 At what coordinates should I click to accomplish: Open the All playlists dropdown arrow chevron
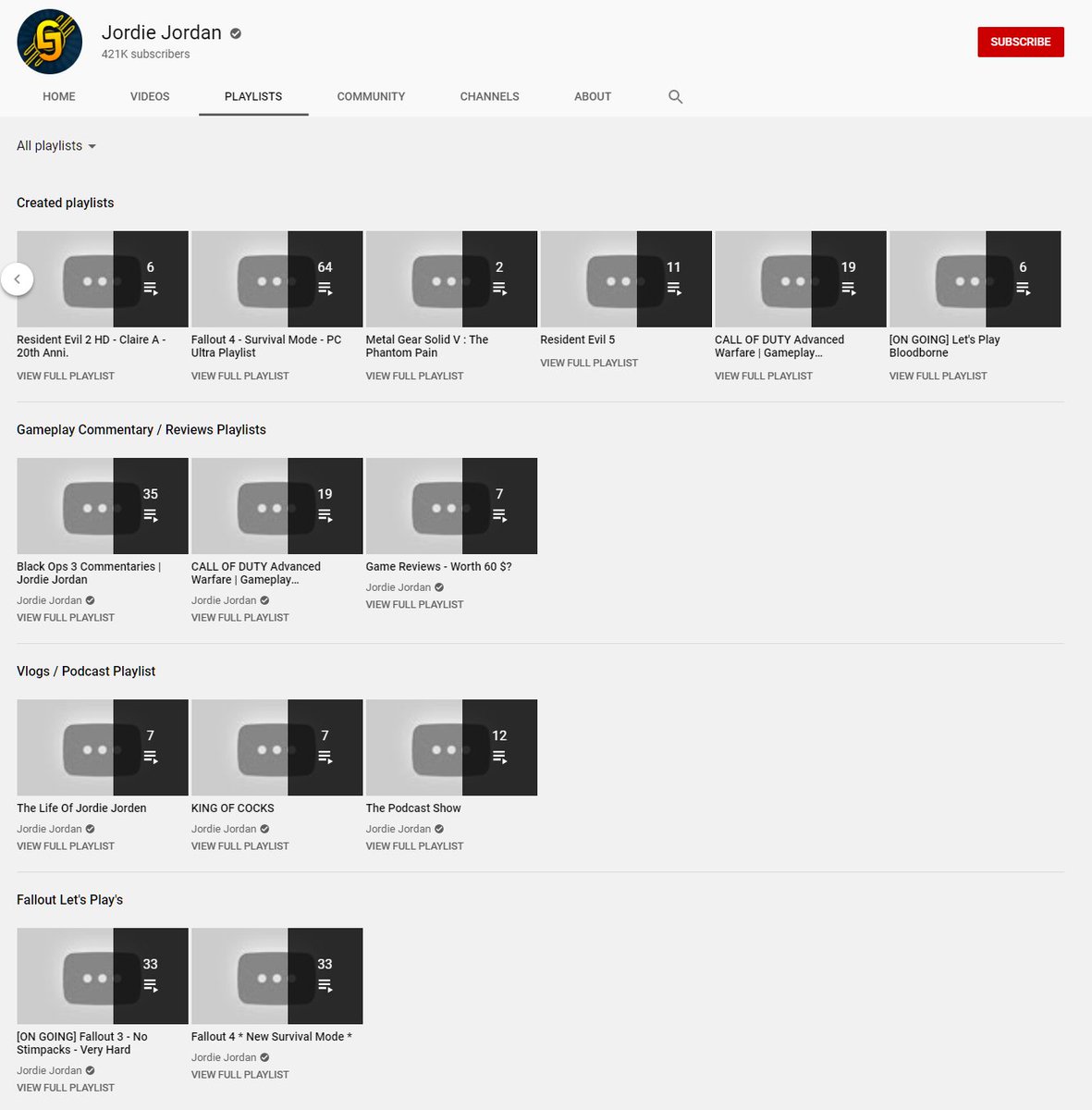(x=92, y=145)
